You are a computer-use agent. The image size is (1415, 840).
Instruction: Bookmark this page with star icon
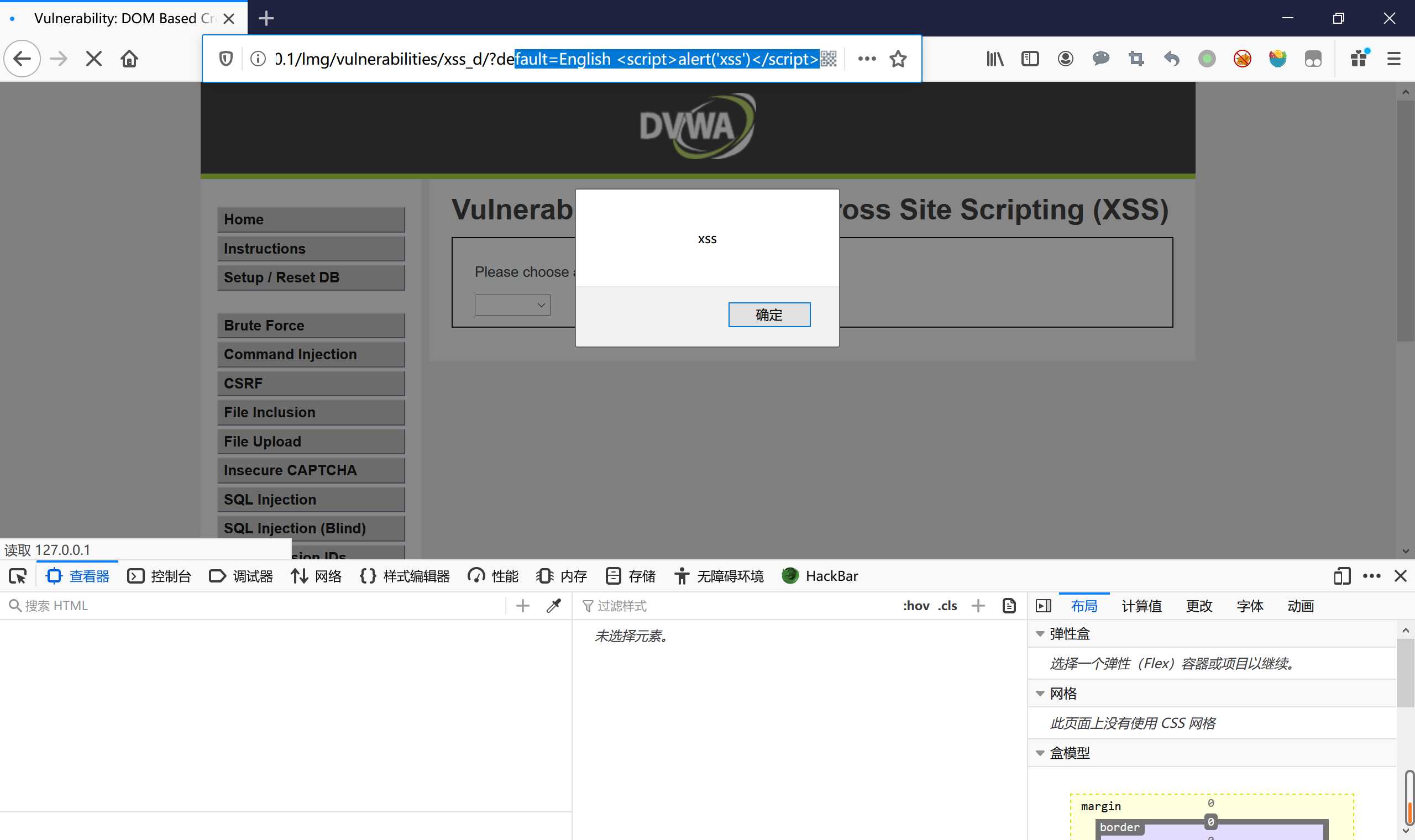(x=898, y=59)
